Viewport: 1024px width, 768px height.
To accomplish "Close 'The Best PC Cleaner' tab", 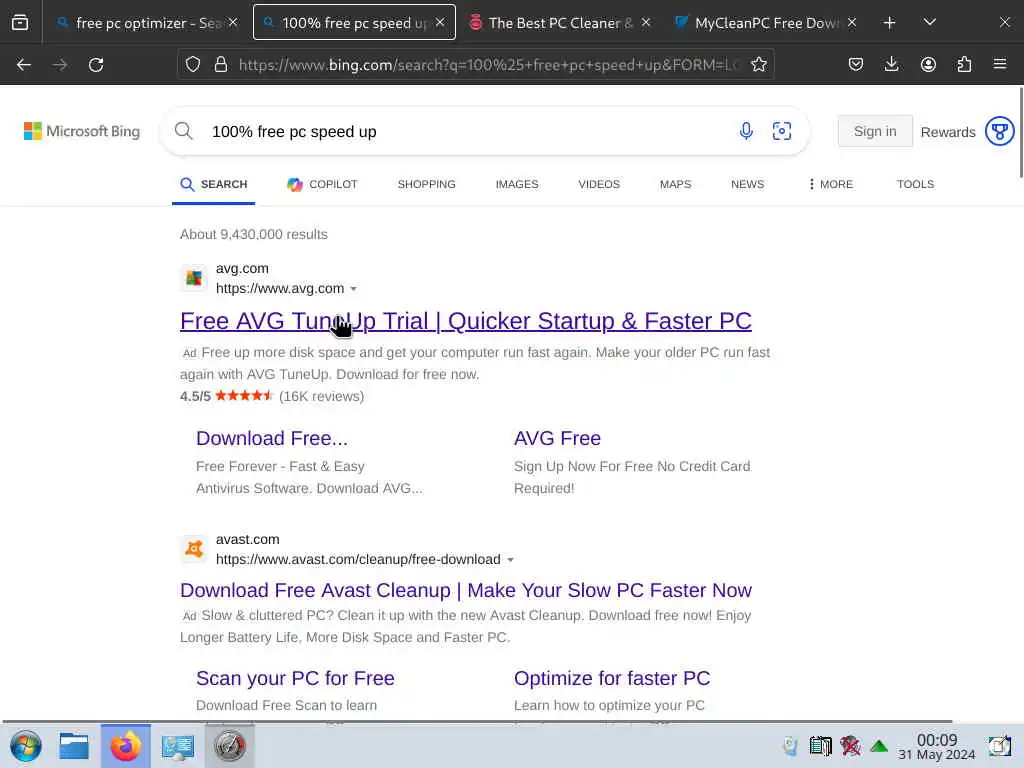I will [646, 22].
